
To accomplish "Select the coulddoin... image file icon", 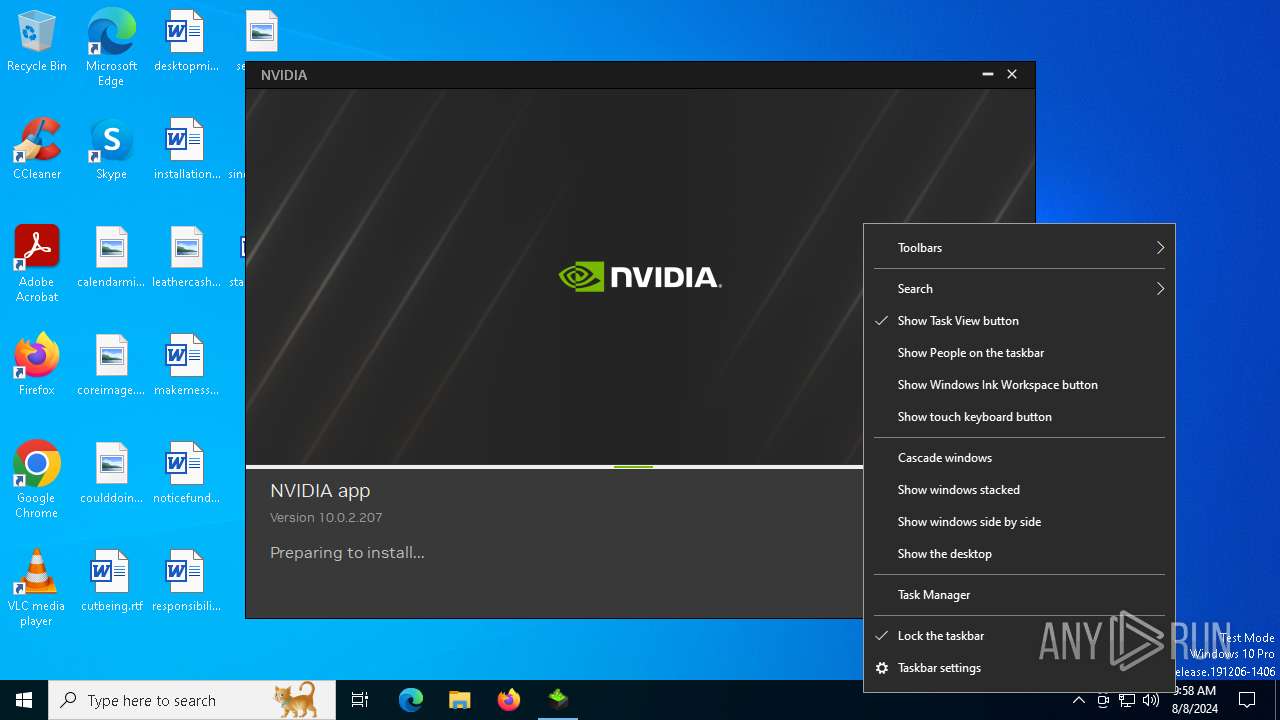I will click(x=111, y=474).
